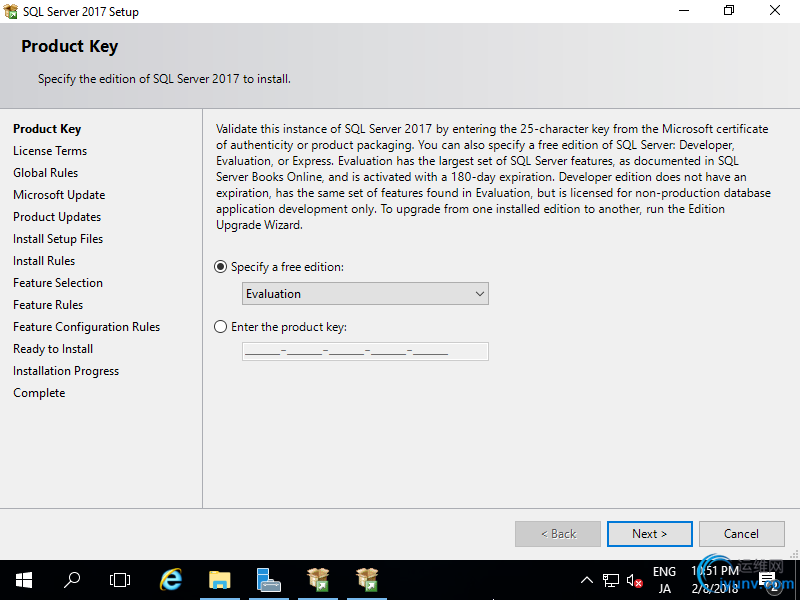
Task: Restore down the SQL Server Setup window
Action: [x=729, y=11]
